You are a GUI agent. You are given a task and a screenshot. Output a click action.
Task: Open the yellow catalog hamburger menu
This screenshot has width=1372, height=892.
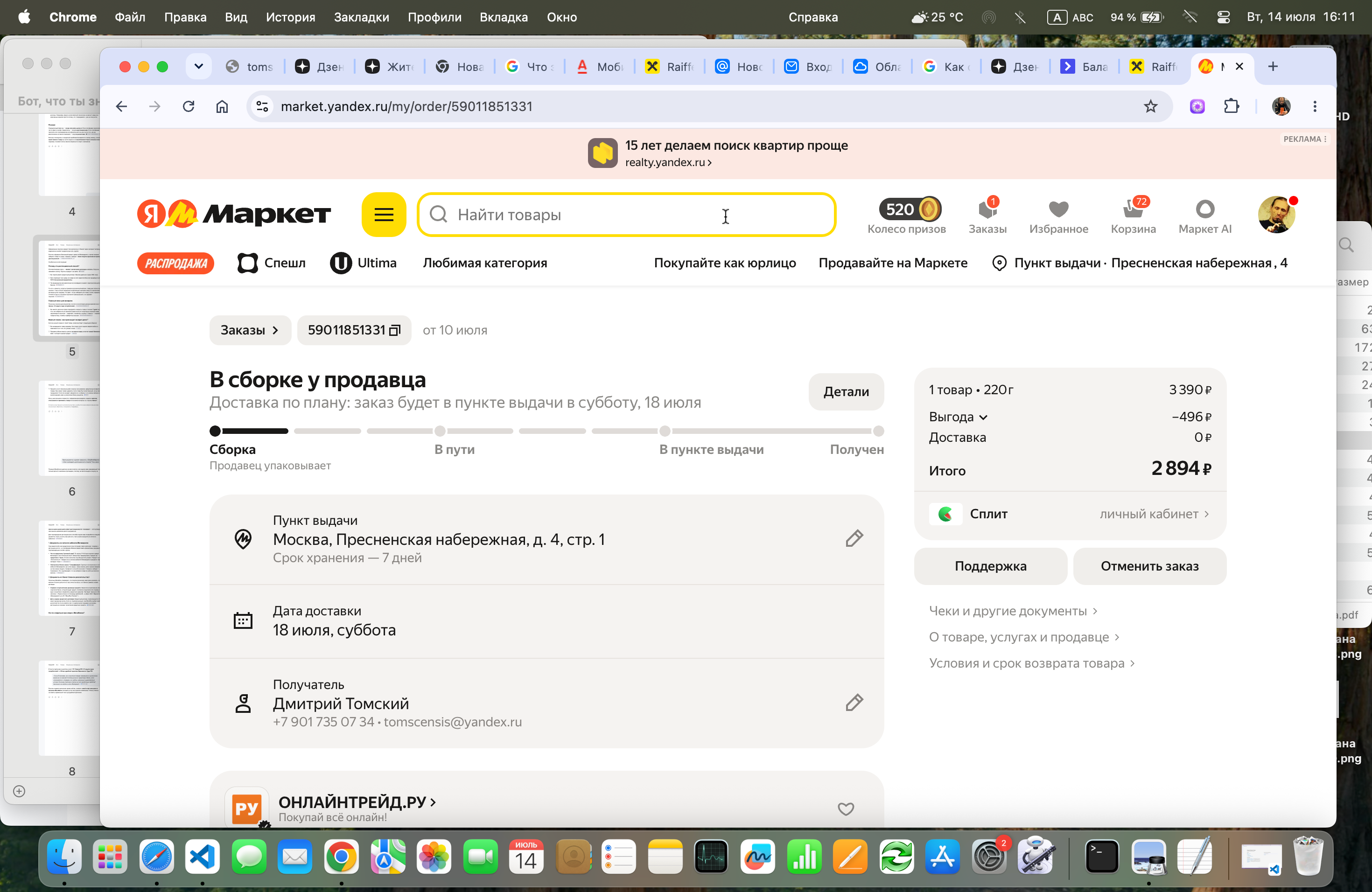point(384,214)
